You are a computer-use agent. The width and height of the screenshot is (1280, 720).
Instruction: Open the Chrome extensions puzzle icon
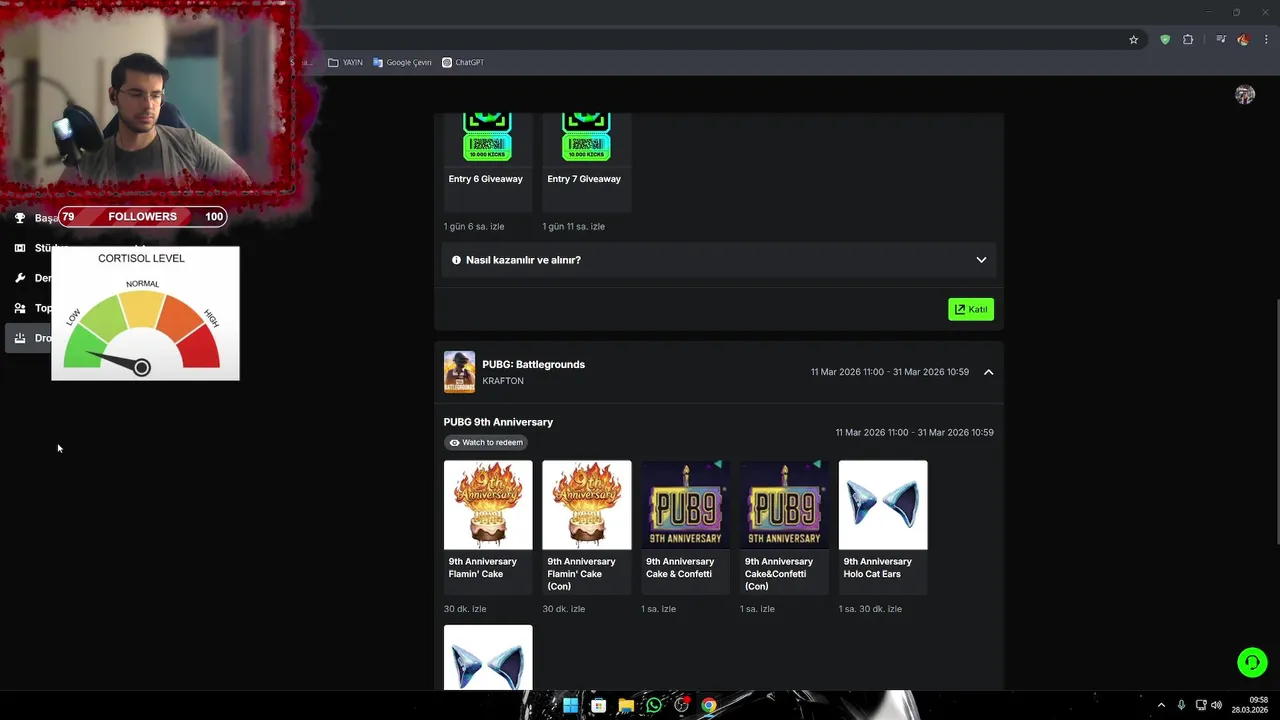pyautogui.click(x=1188, y=40)
